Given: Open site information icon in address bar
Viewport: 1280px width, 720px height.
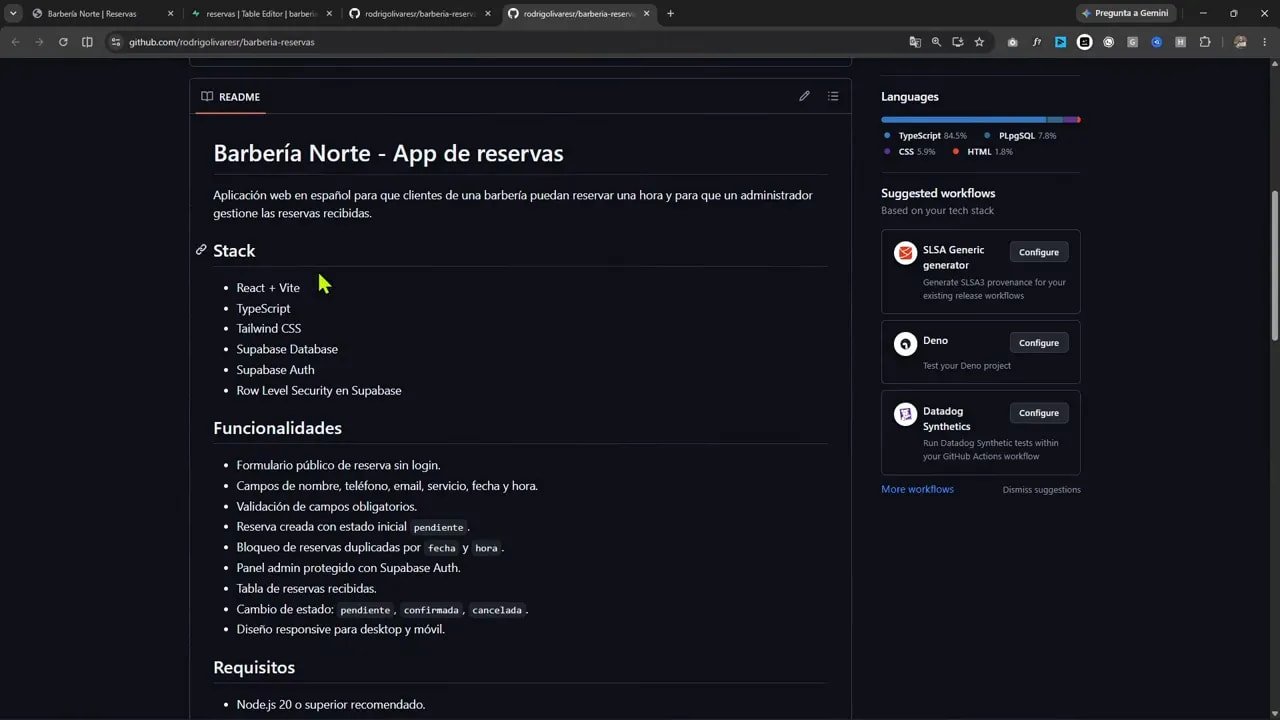Looking at the screenshot, I should pyautogui.click(x=115, y=42).
